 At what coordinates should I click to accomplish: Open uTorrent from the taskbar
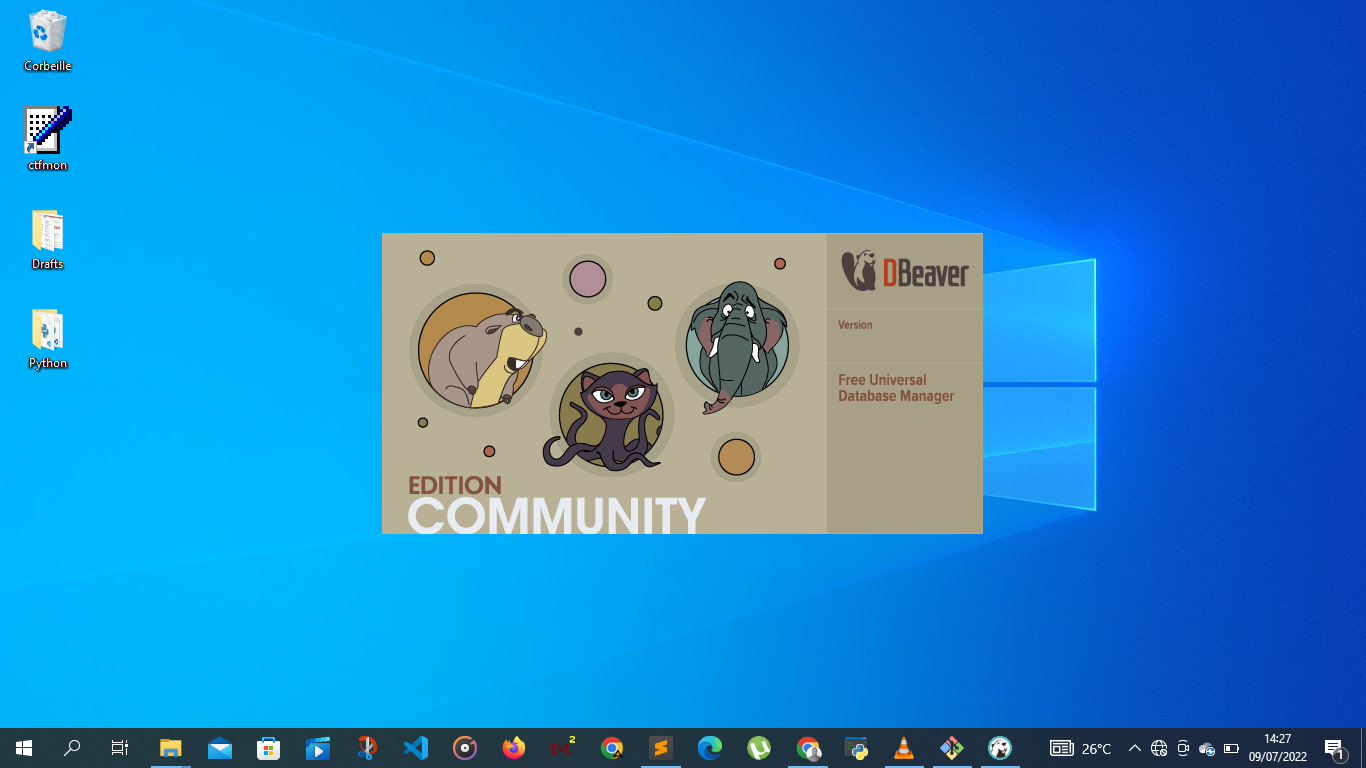click(759, 747)
